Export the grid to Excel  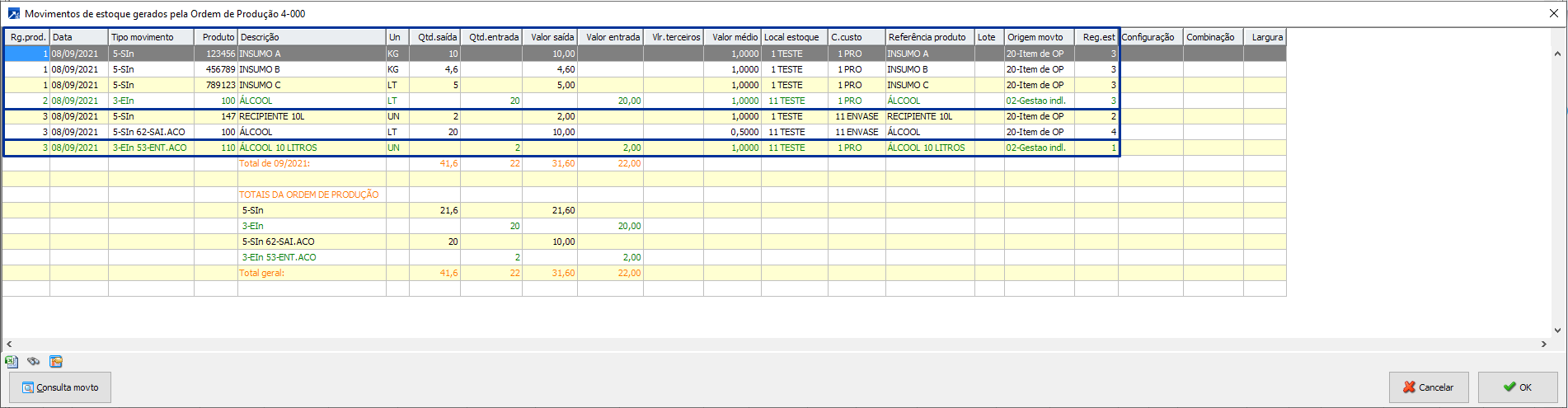click(x=12, y=362)
